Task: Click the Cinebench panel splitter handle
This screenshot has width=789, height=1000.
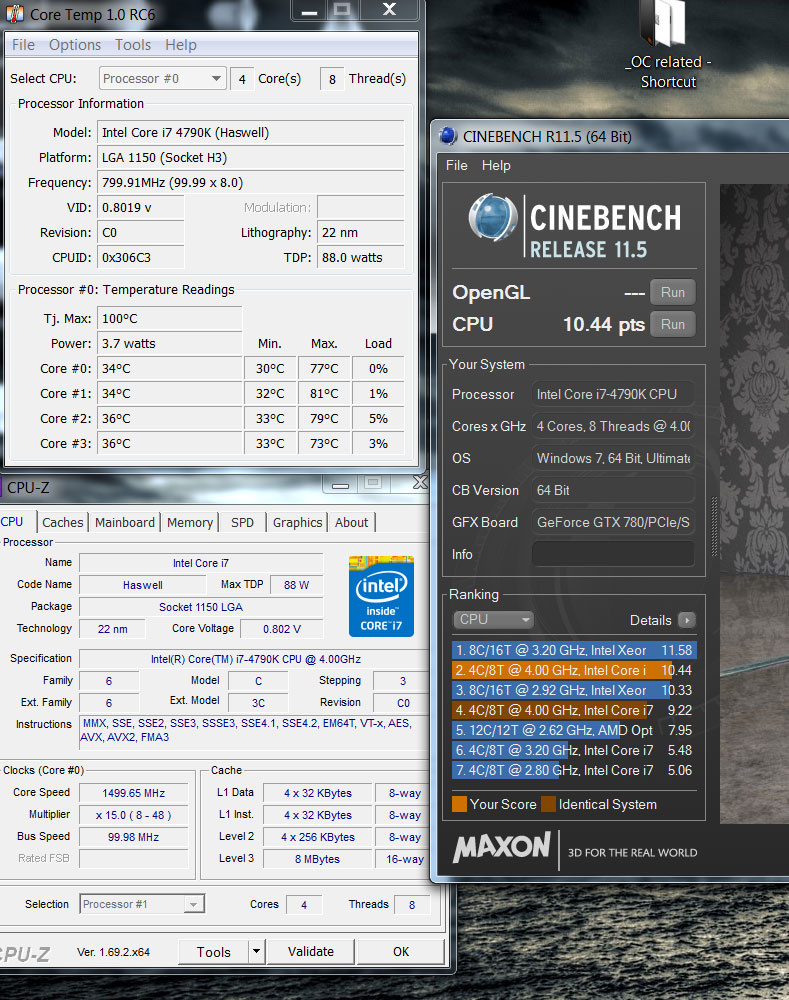Action: 714,526
